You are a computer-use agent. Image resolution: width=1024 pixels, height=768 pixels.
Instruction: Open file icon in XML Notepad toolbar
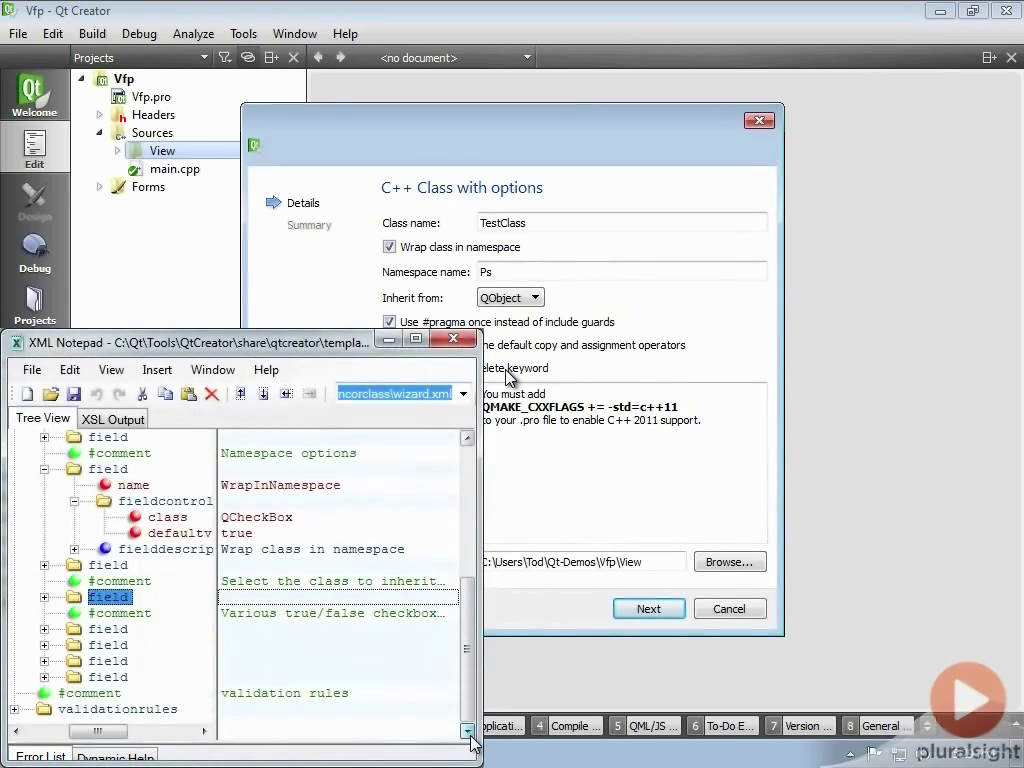tap(50, 394)
